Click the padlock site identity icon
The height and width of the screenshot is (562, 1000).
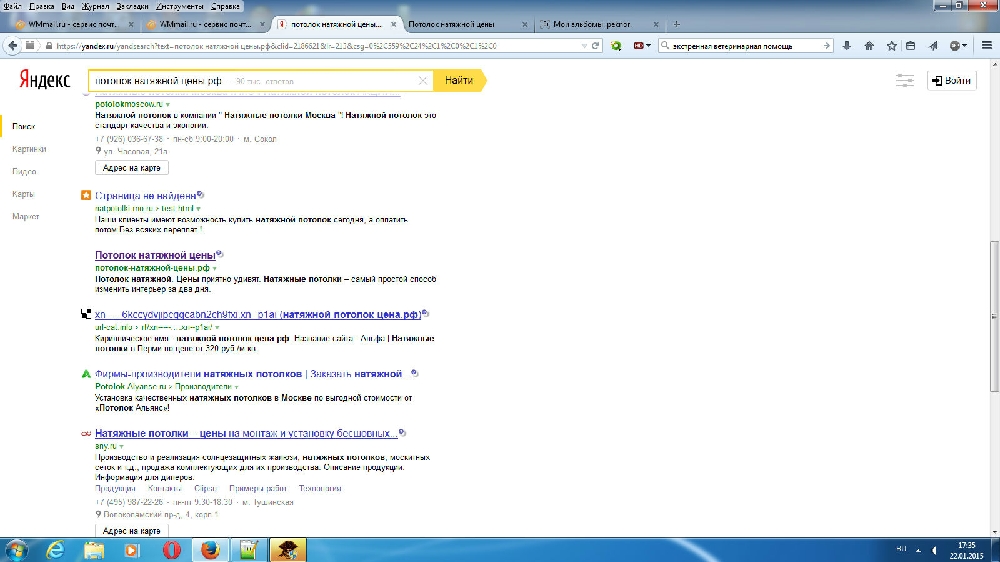point(48,46)
